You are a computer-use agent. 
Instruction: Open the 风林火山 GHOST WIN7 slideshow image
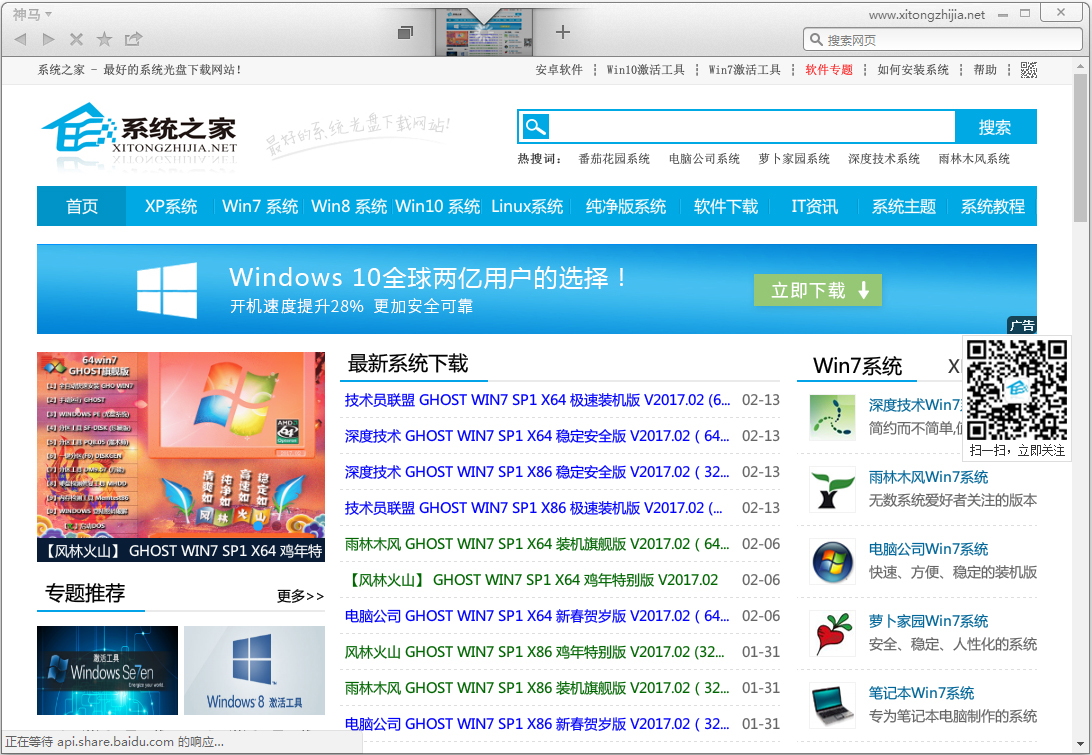(x=180, y=456)
